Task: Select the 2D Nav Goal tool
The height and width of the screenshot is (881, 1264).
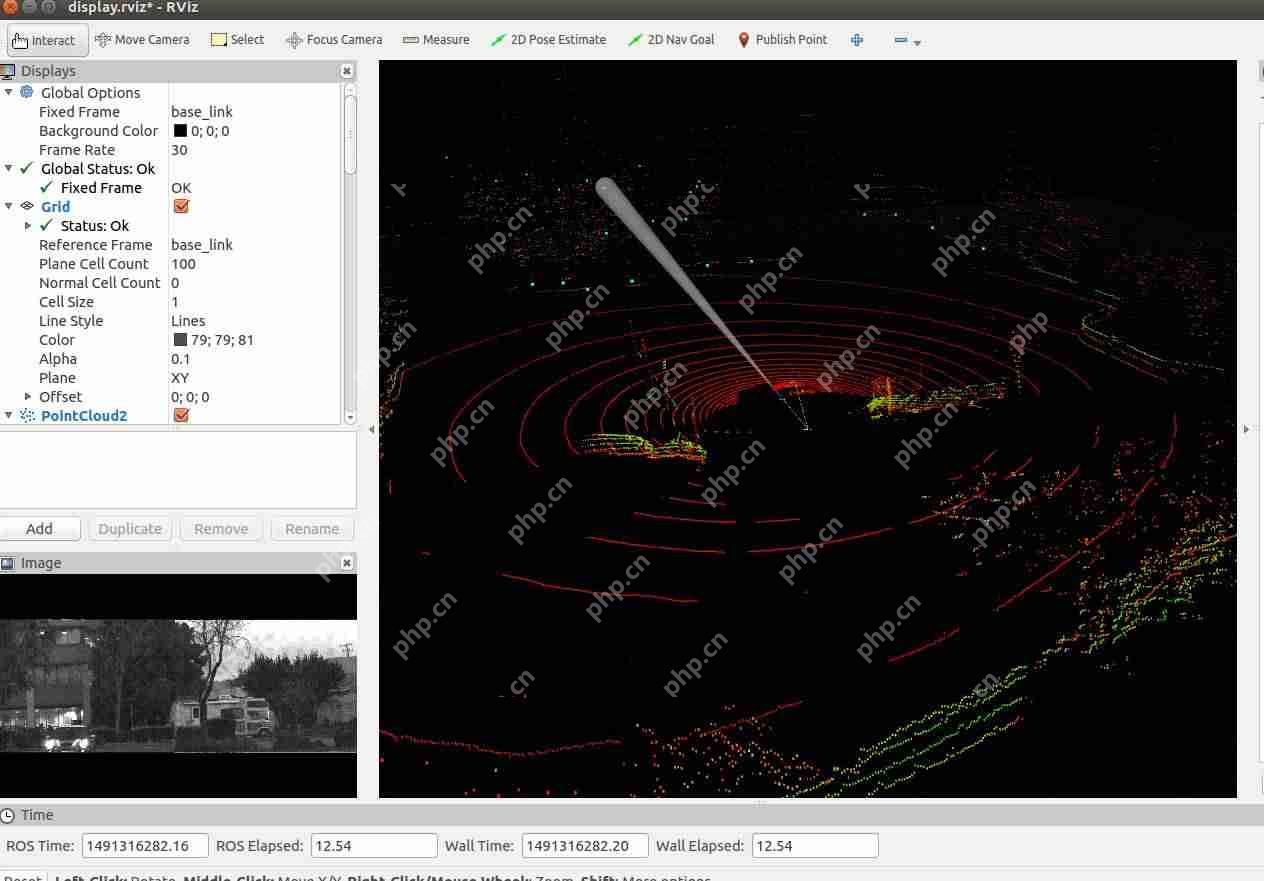Action: pos(671,40)
